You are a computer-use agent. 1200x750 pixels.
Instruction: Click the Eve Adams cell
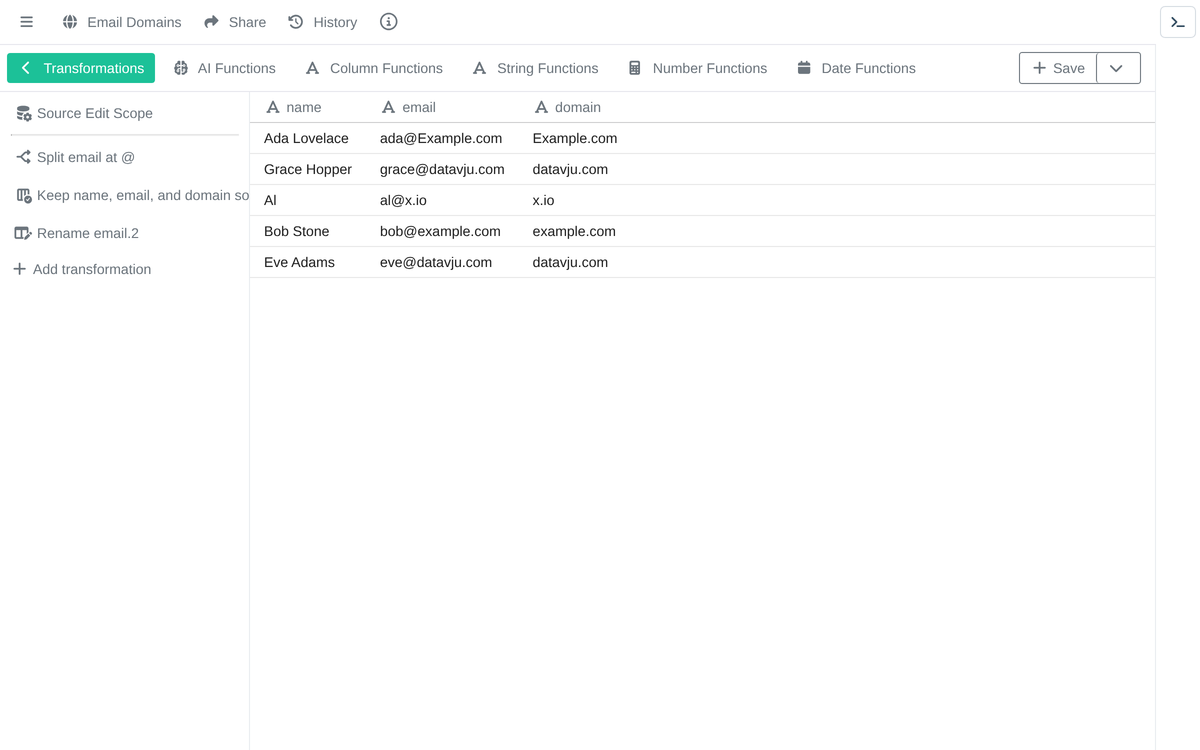click(x=299, y=262)
